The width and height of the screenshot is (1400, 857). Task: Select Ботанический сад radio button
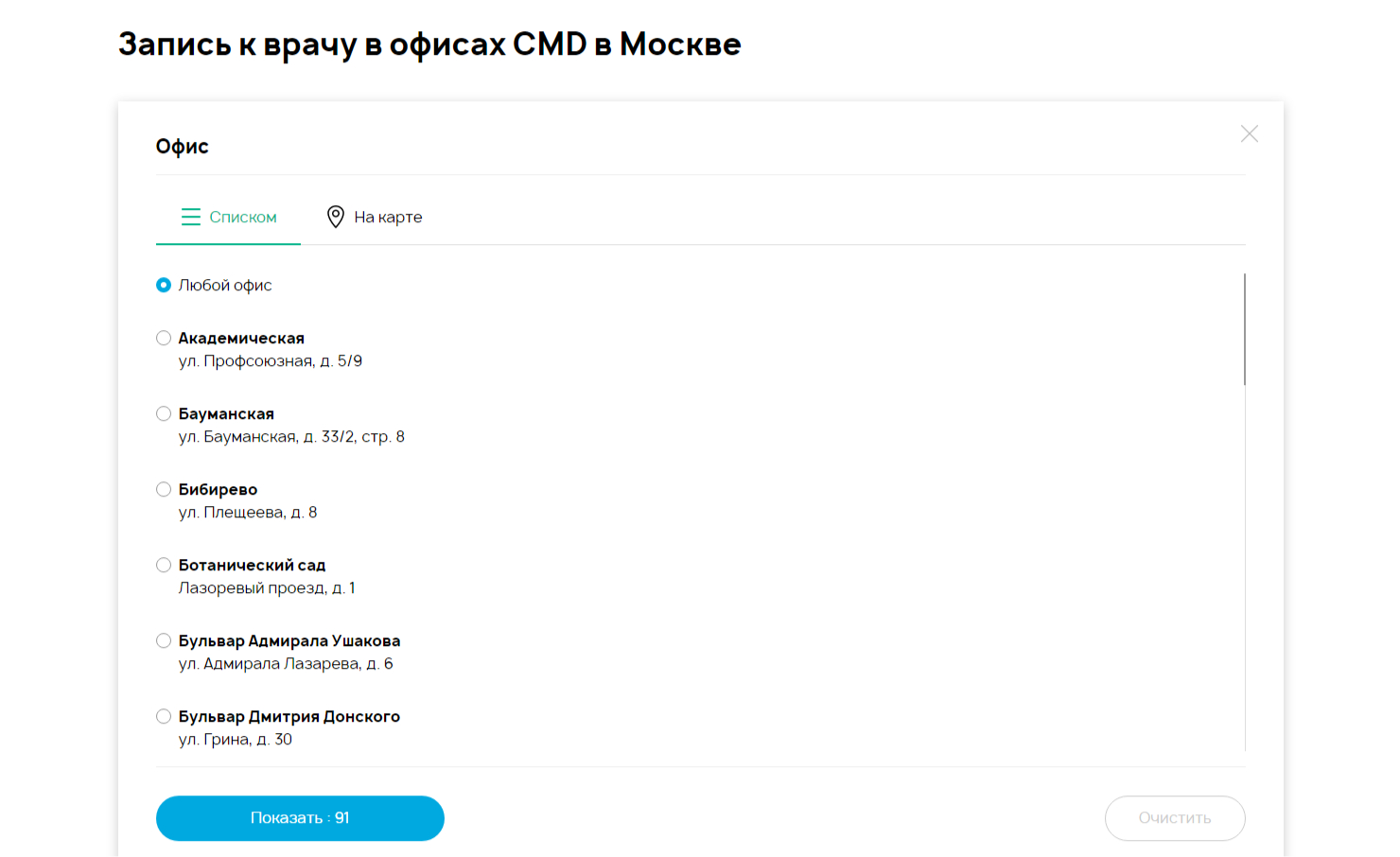[x=164, y=565]
